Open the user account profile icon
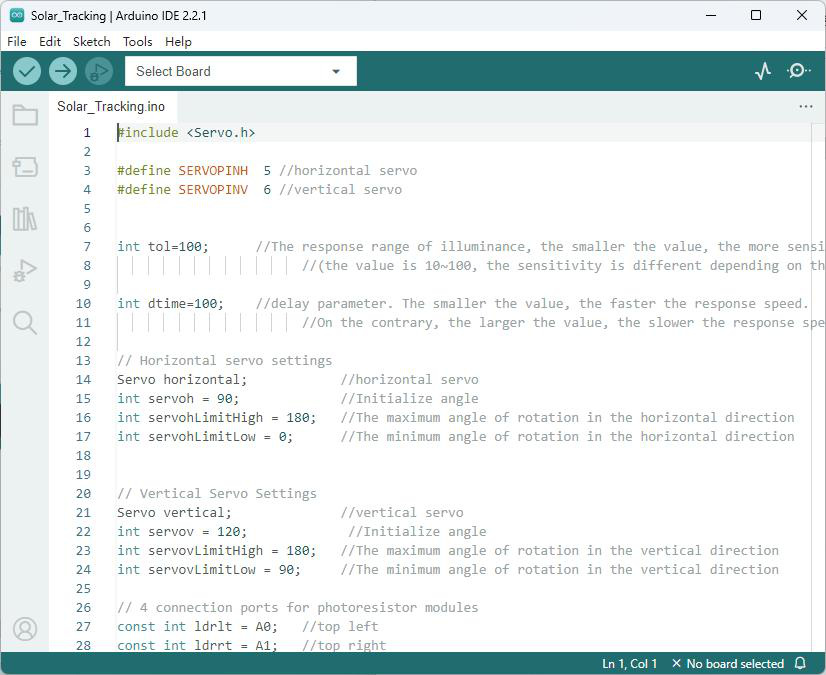The width and height of the screenshot is (826, 675). click(x=25, y=629)
